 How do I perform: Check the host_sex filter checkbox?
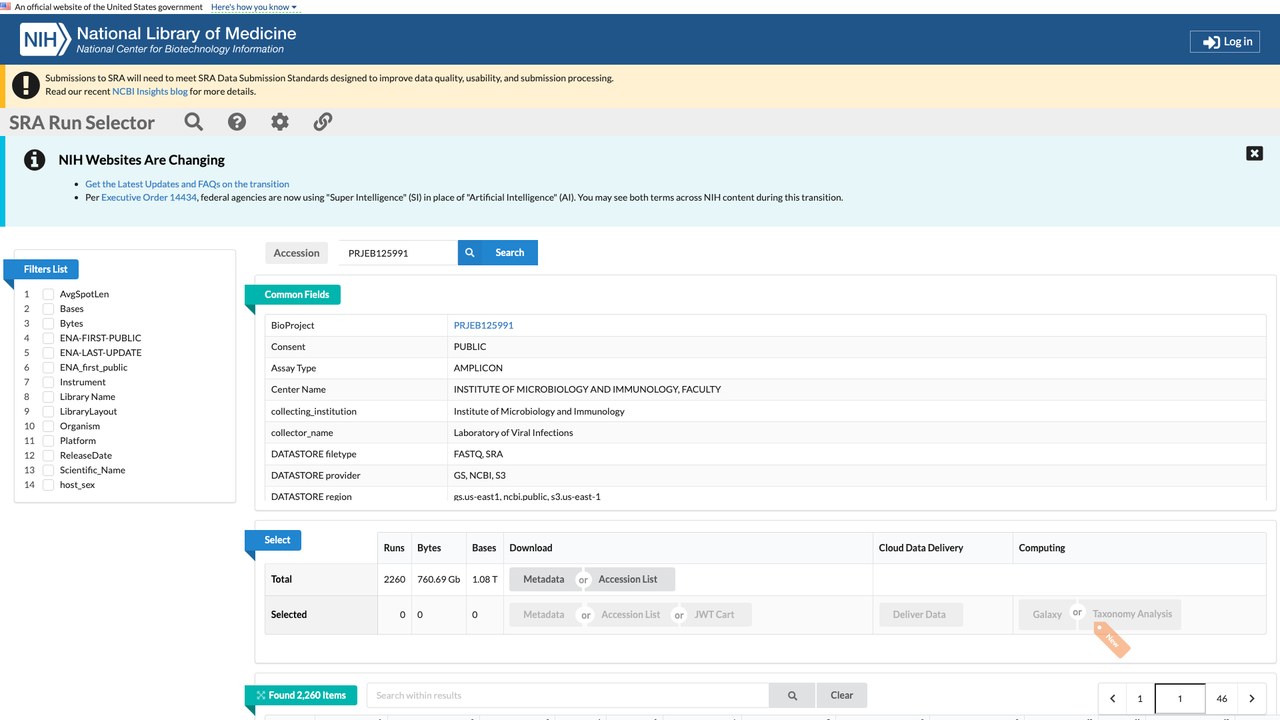point(48,485)
